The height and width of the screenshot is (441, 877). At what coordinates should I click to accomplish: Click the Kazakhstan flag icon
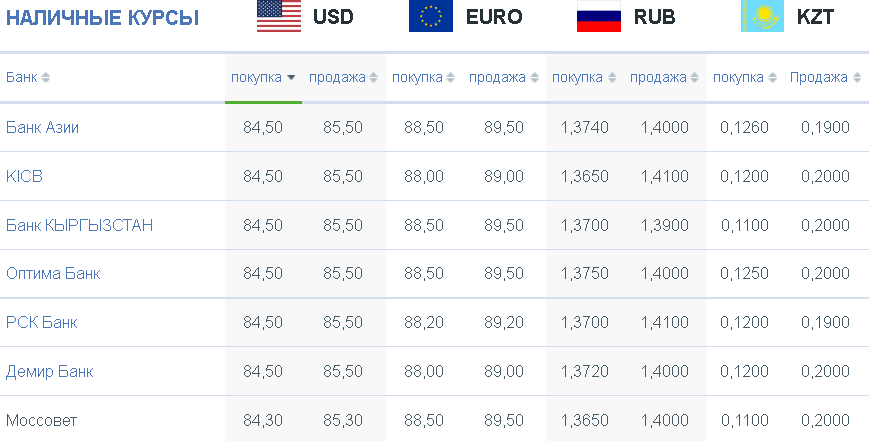(762, 16)
